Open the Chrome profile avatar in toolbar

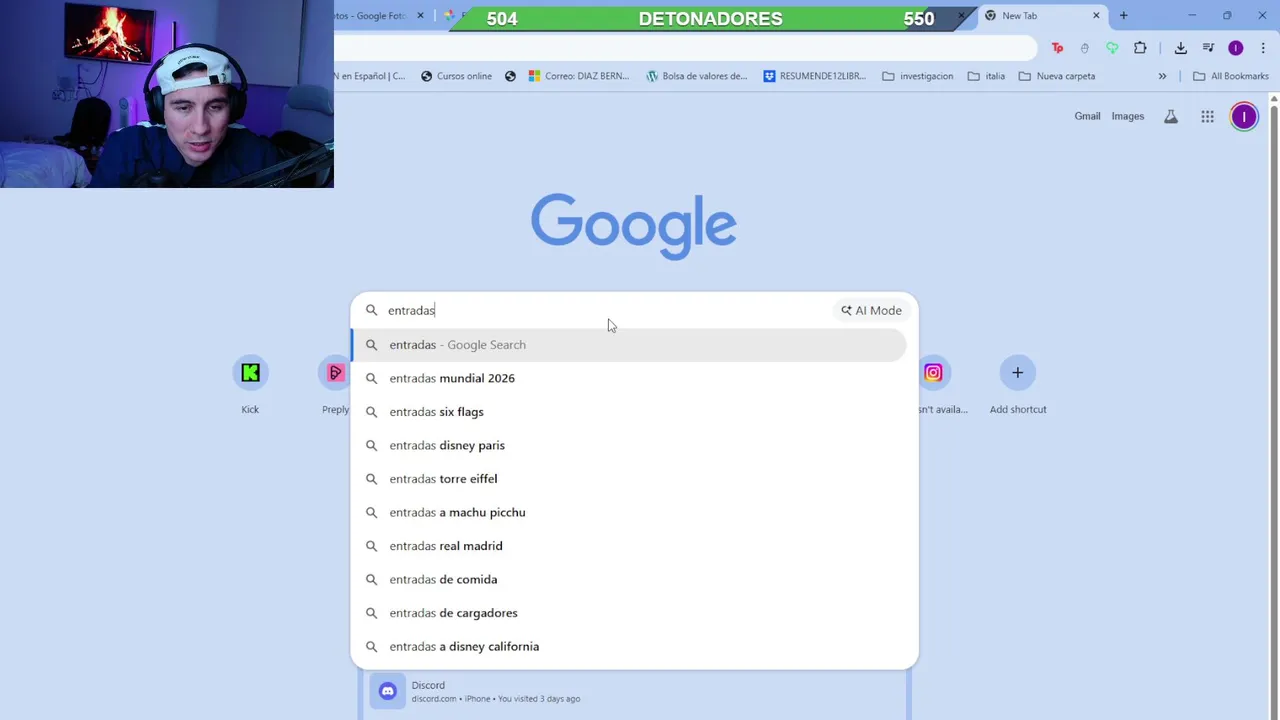[1236, 48]
